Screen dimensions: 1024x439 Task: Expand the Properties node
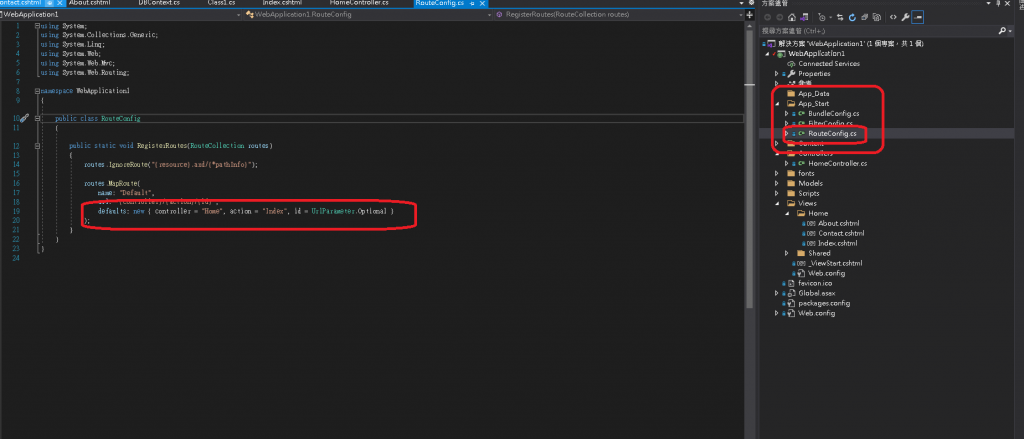(776, 74)
